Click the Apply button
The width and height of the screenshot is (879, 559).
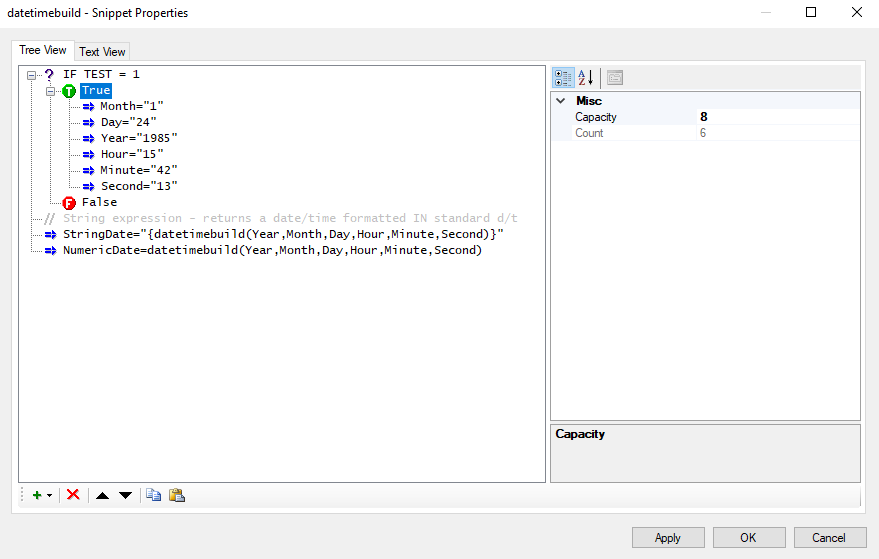click(x=668, y=538)
